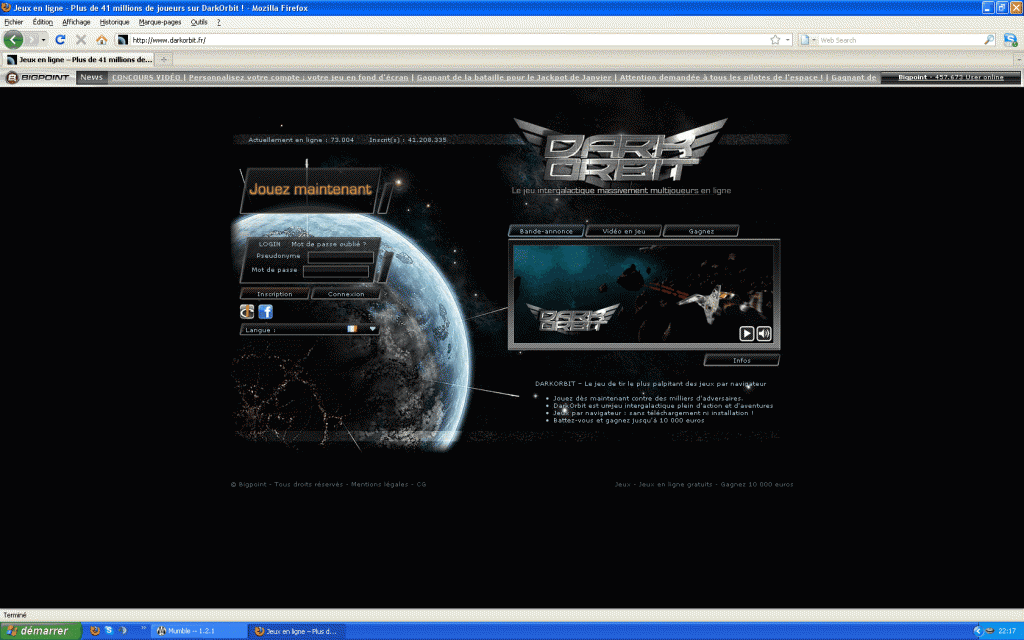This screenshot has height=640, width=1024.
Task: Click the trailer video thumbnail
Action: [x=643, y=294]
